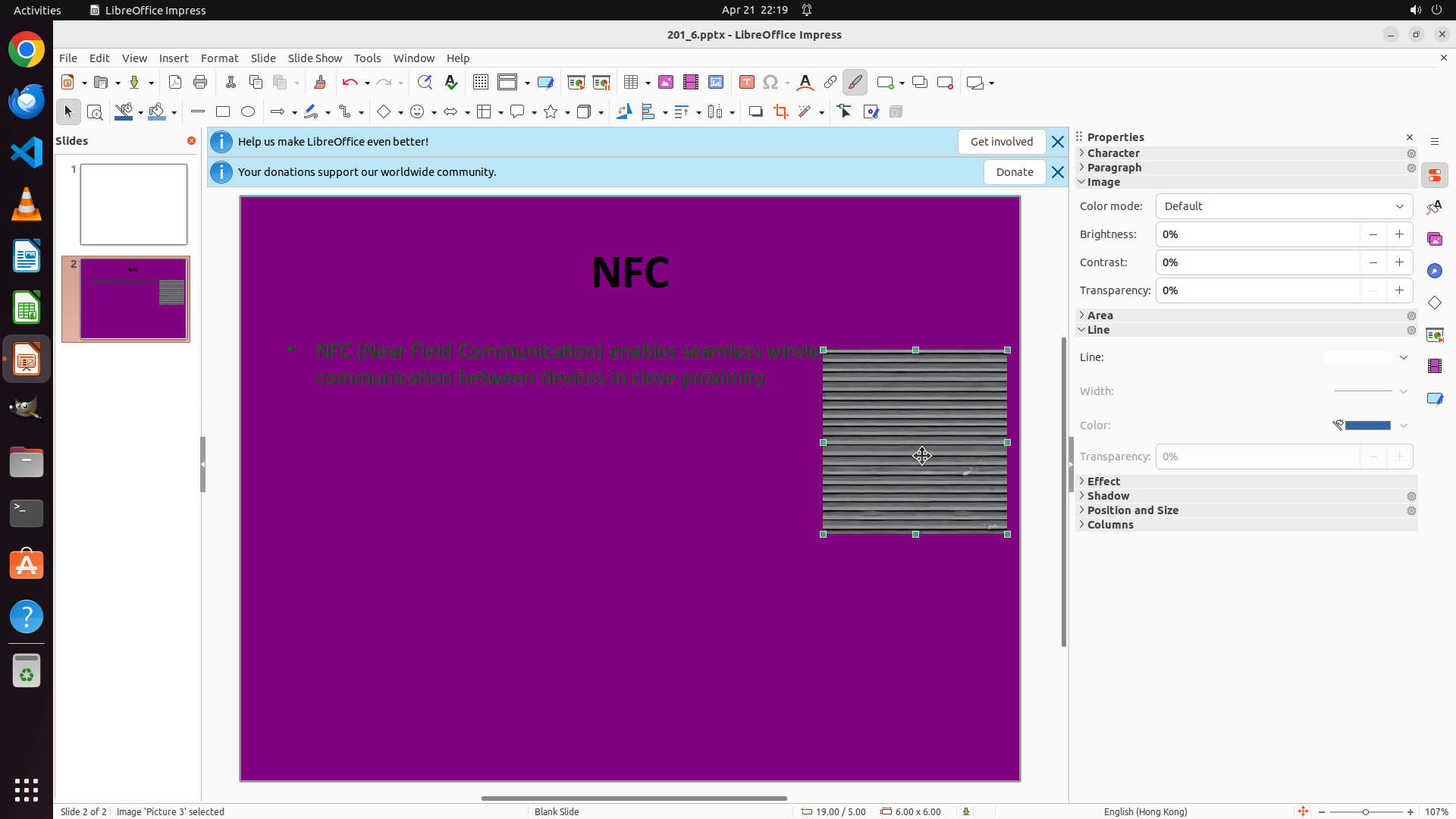1456x819 pixels.
Task: Click the Get involved button
Action: [x=1001, y=142]
